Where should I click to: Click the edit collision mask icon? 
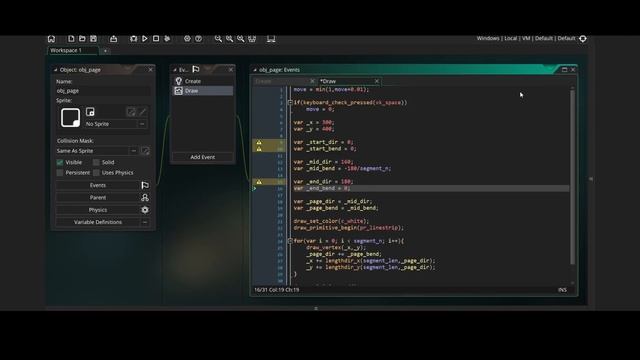click(145, 151)
